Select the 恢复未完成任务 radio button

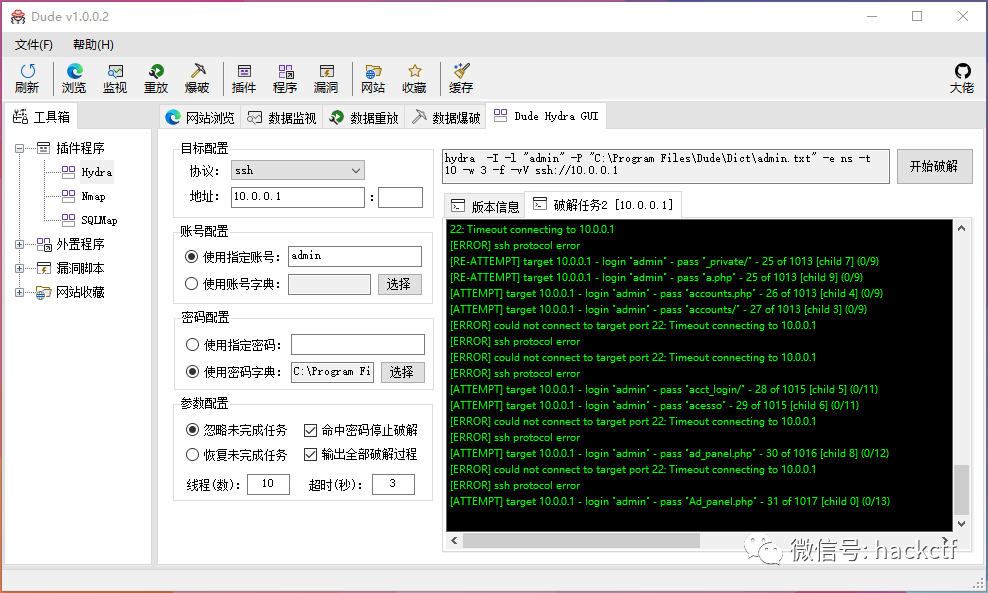(192, 454)
